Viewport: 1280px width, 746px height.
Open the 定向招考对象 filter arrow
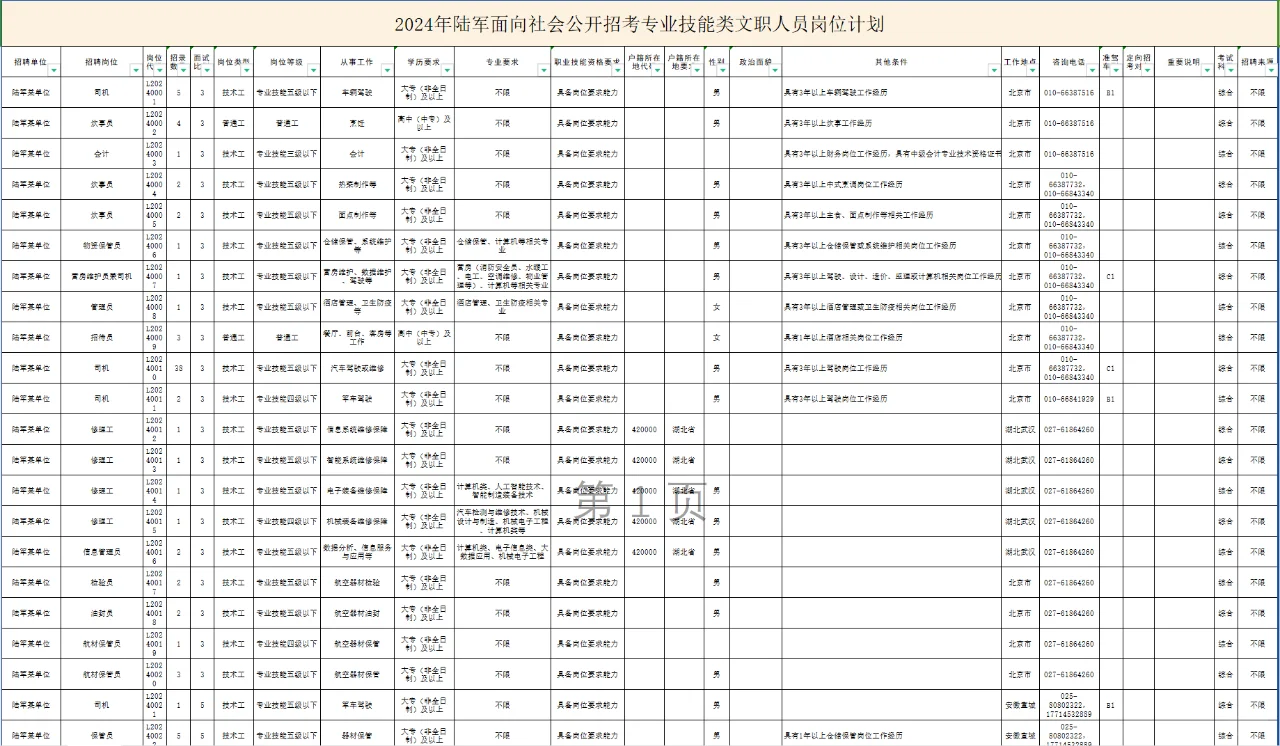(1149, 71)
